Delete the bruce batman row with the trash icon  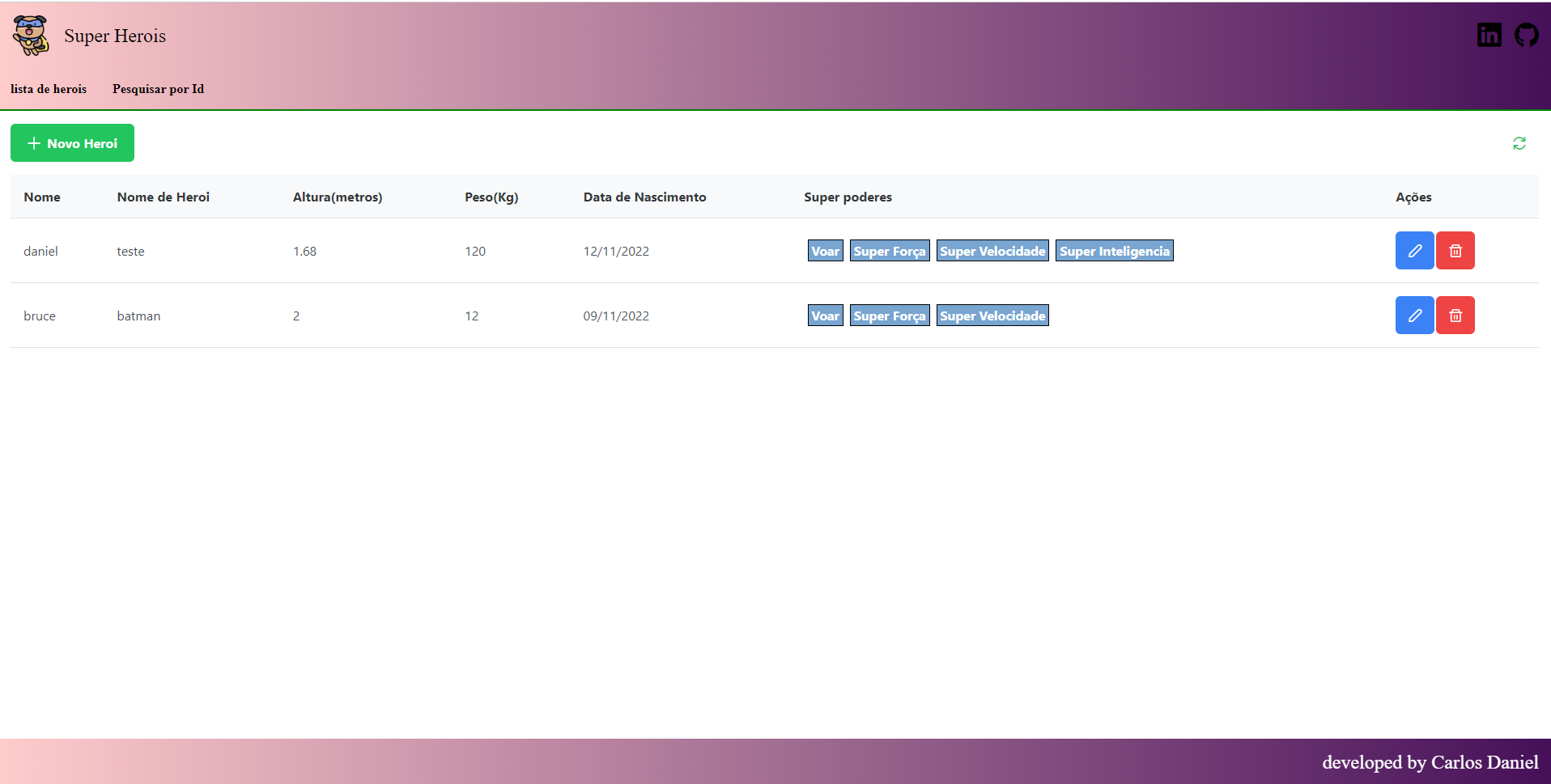coord(1455,316)
